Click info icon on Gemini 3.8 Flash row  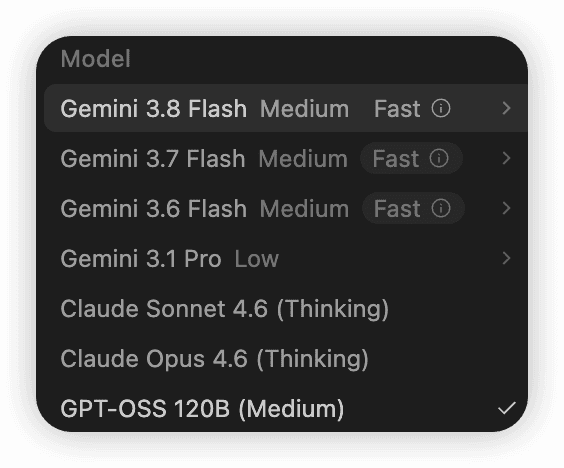pos(441,108)
